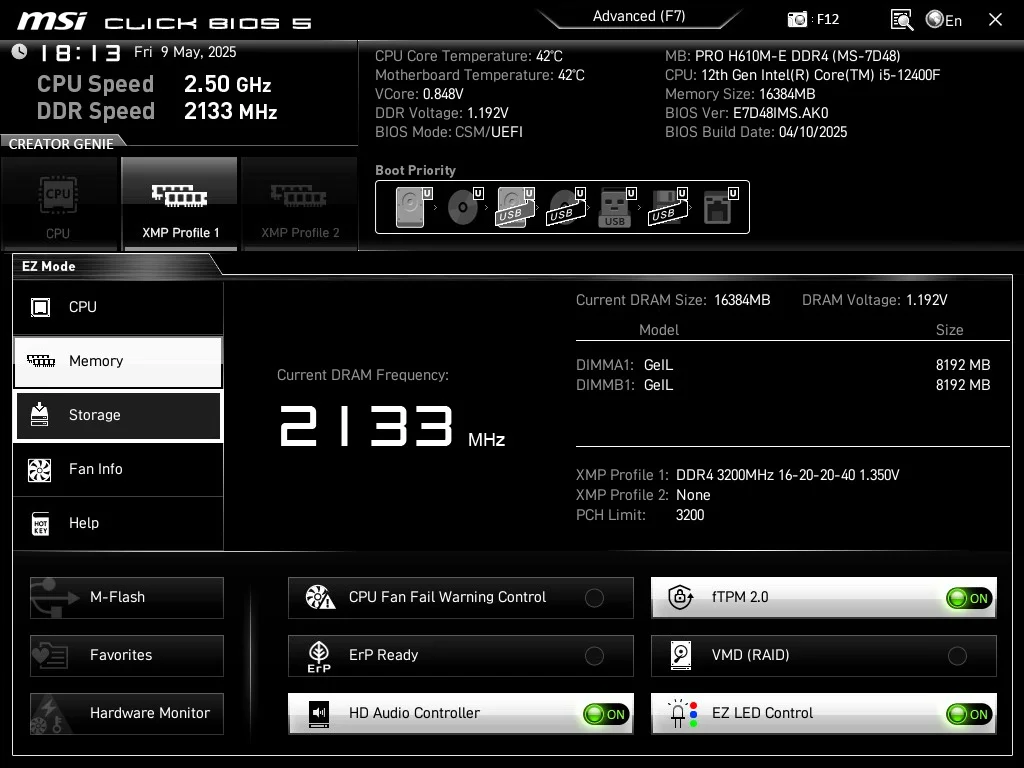Screen dimensions: 1024x768
Task: Click the EZ LED bulb icon
Action: 682,714
